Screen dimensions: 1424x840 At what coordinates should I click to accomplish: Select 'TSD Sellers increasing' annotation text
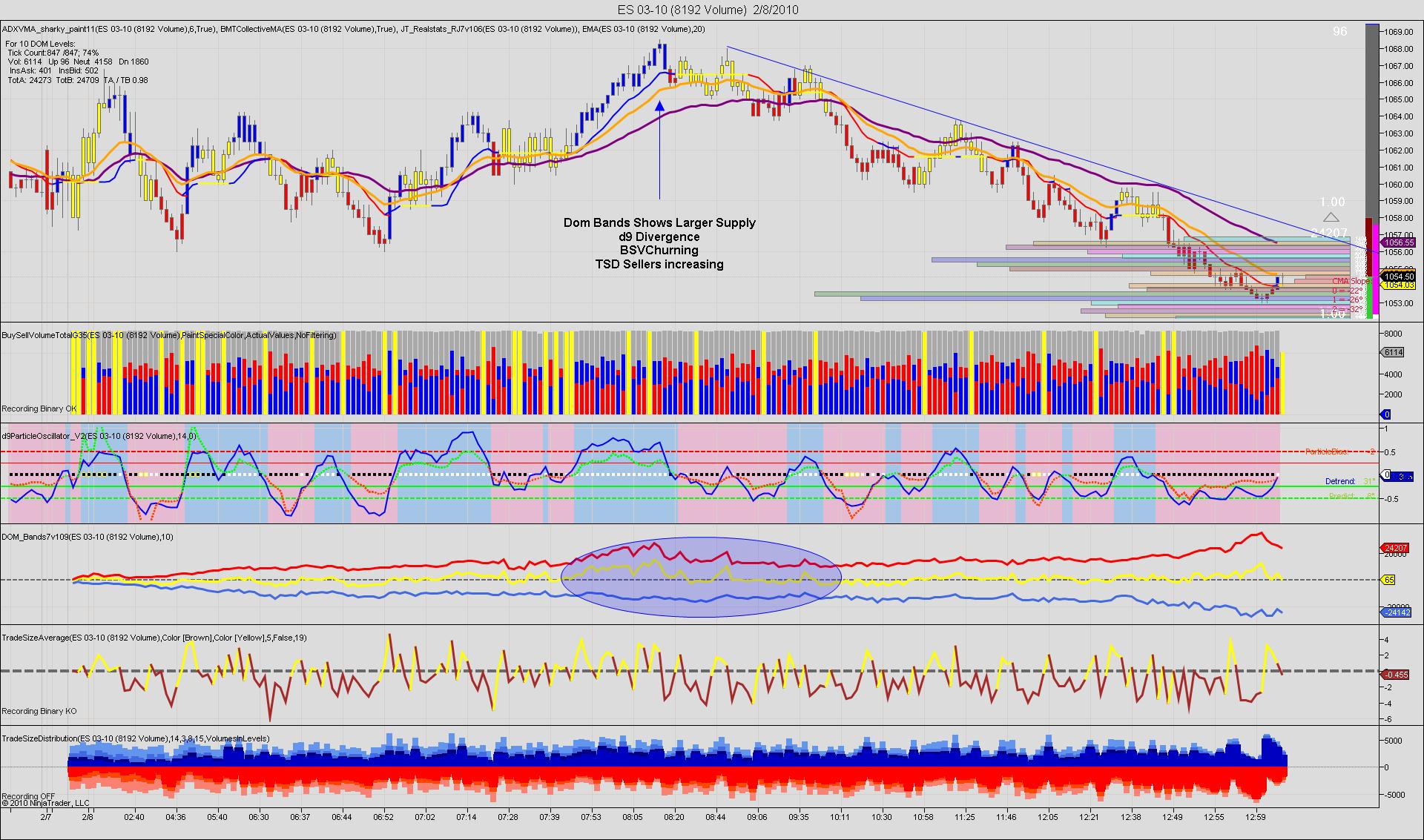pyautogui.click(x=659, y=264)
